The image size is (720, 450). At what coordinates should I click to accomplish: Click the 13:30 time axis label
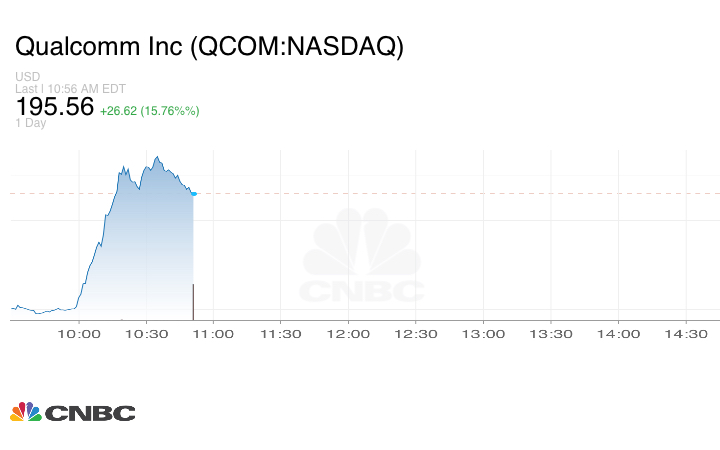tap(551, 334)
